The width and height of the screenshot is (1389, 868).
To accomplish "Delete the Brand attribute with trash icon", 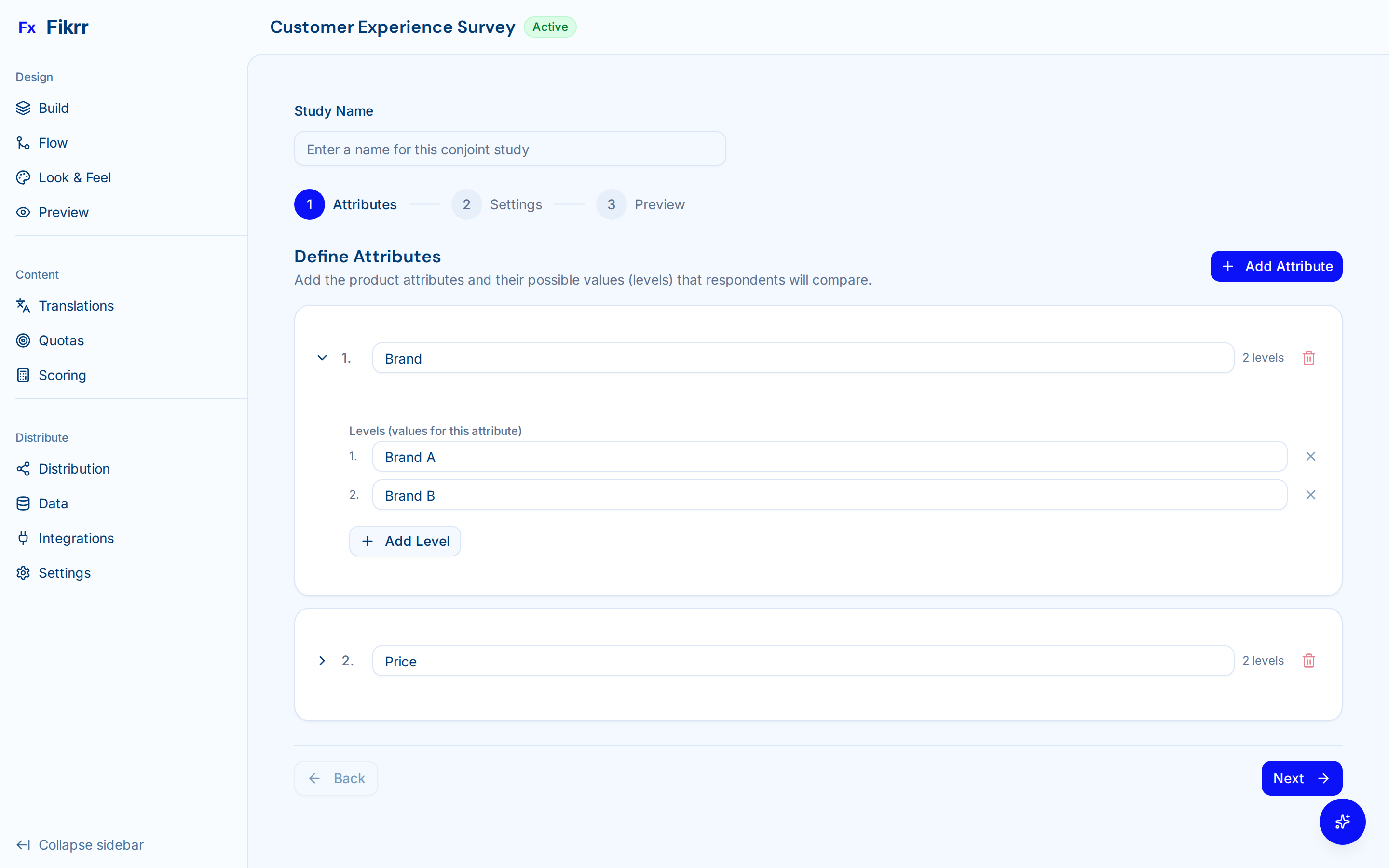I will (1308, 357).
